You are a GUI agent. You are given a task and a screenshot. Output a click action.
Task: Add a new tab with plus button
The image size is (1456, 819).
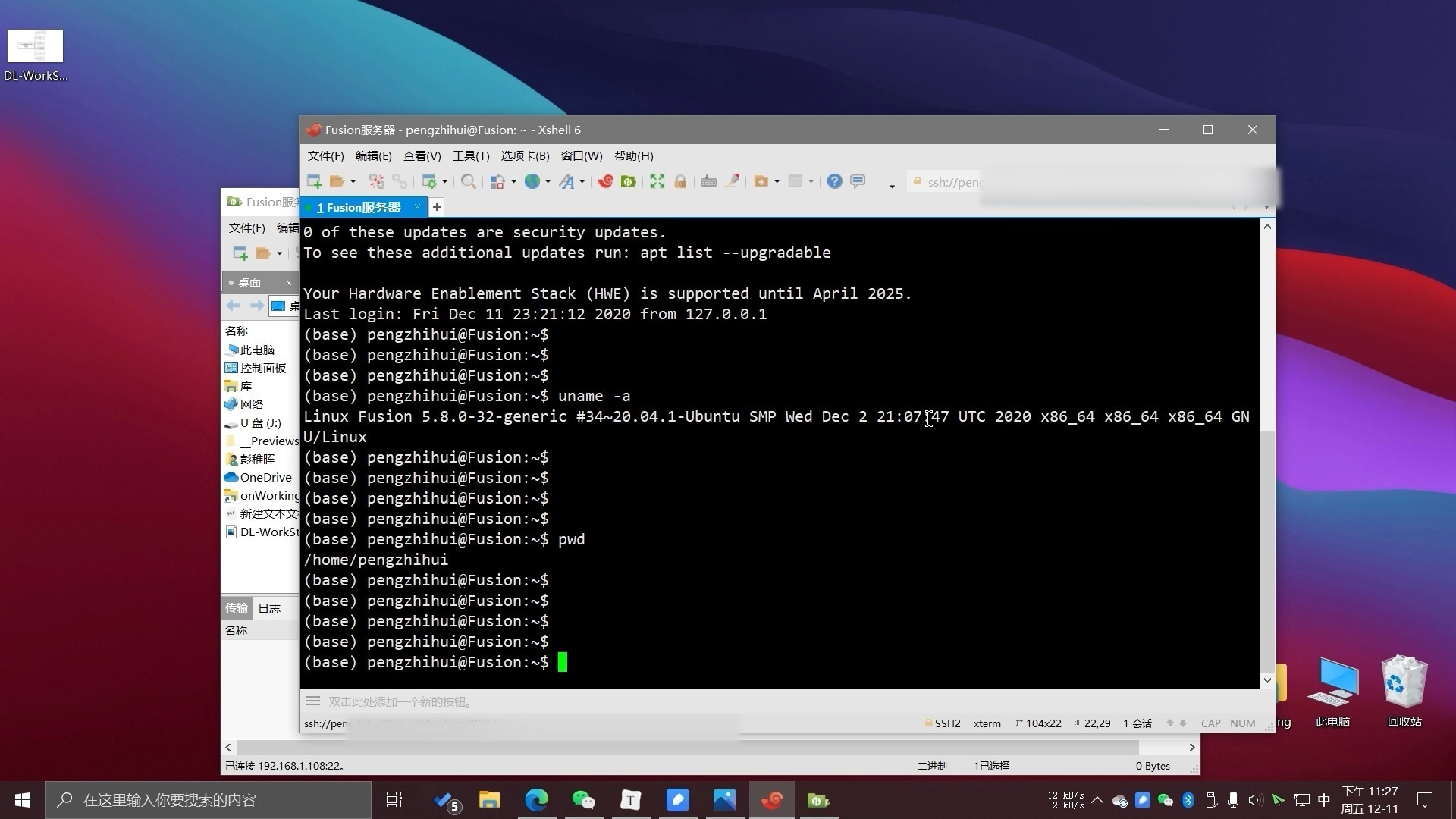point(436,207)
